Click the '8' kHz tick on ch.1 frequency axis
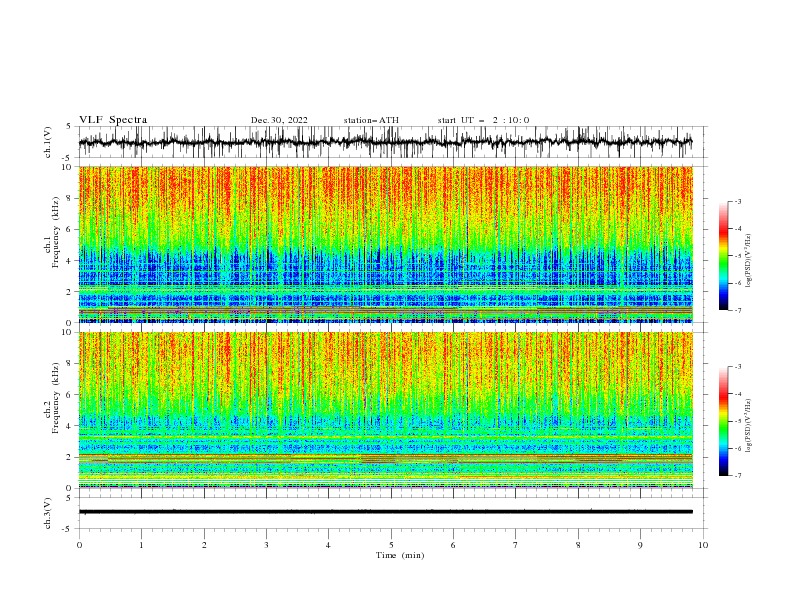Screen dimensions: 792x612 [69, 198]
